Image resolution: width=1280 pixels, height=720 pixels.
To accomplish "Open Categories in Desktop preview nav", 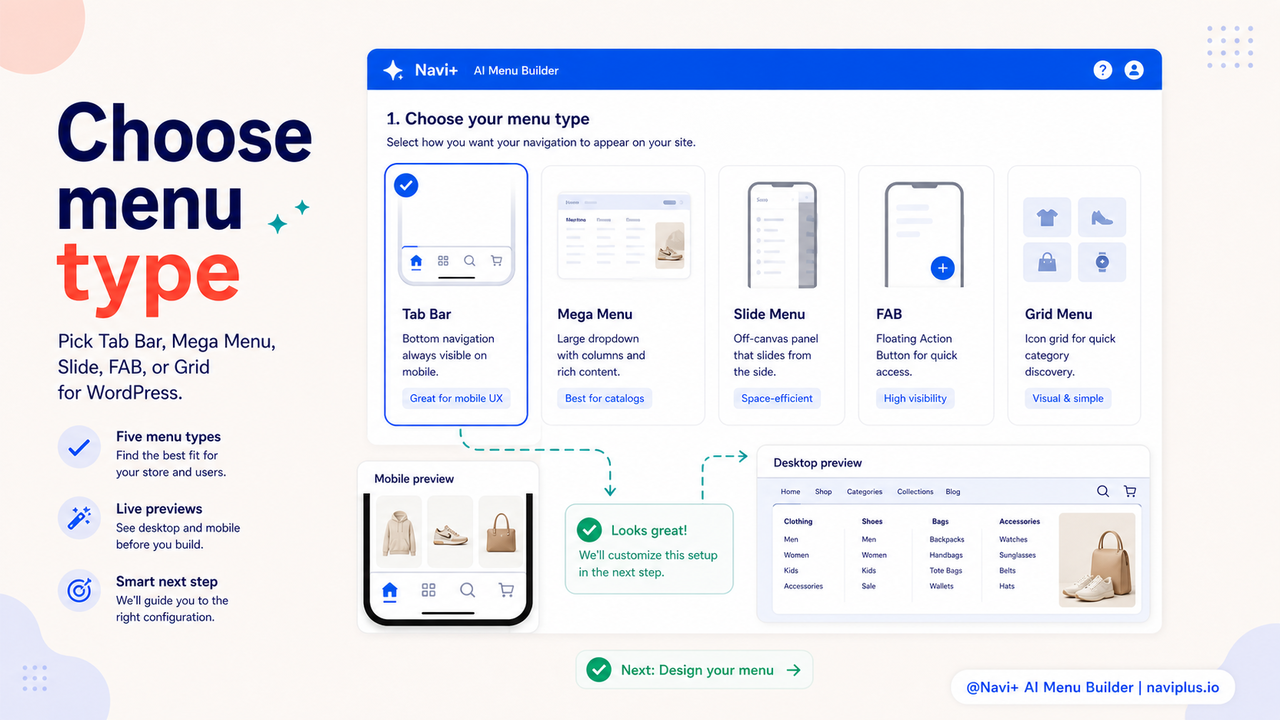I will [864, 492].
